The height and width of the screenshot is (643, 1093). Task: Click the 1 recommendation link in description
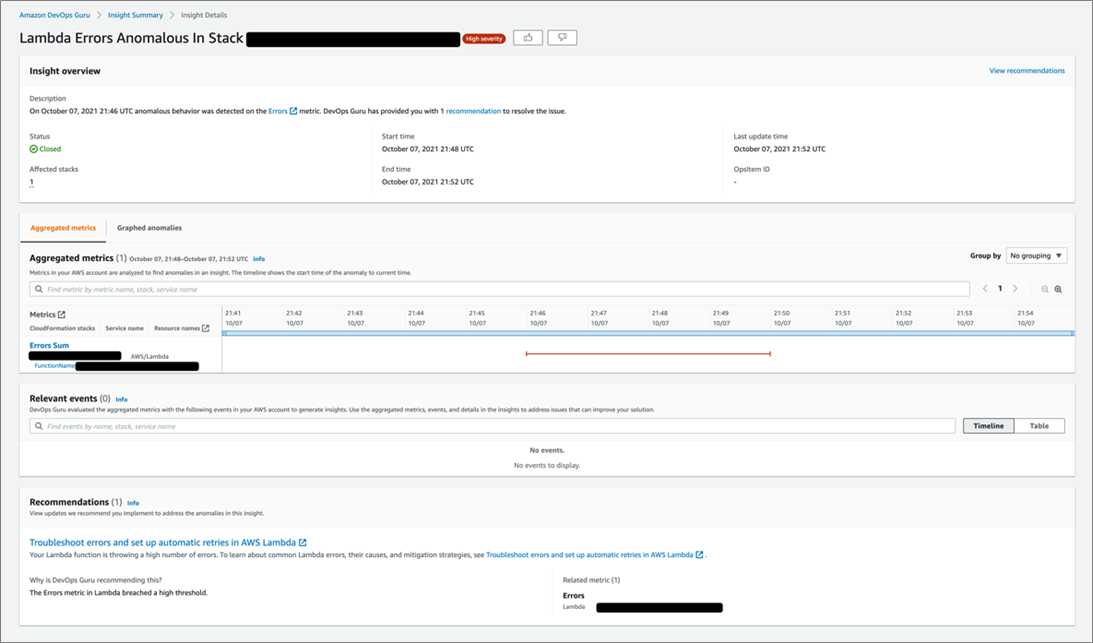pyautogui.click(x=471, y=111)
